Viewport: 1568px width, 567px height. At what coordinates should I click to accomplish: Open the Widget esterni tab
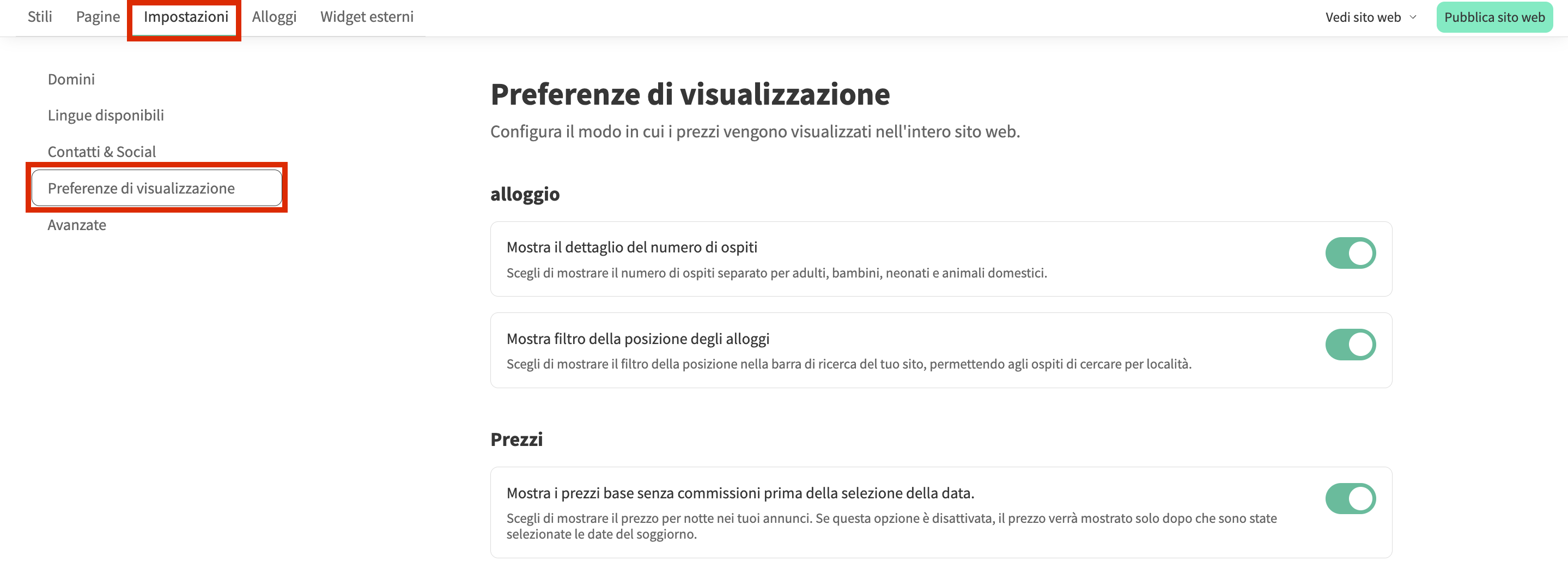click(367, 16)
